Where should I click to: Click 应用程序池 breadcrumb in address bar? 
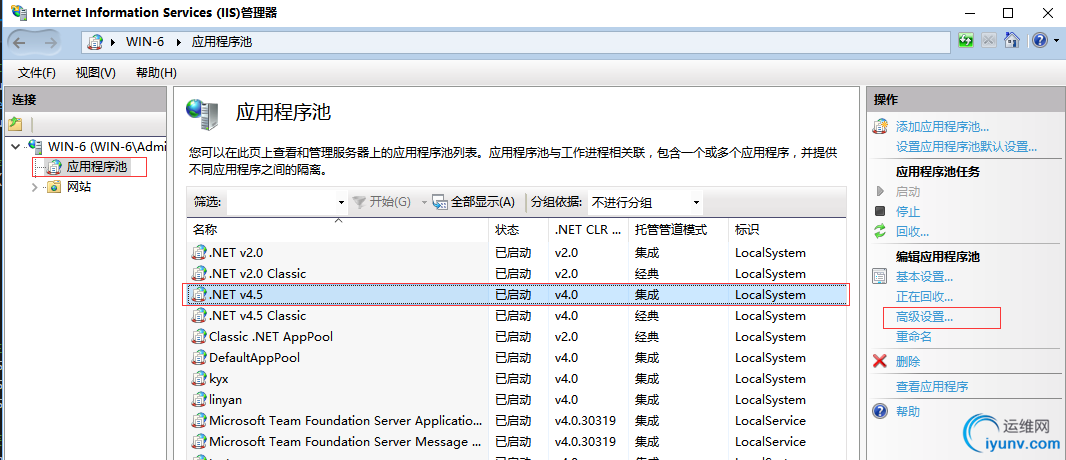pos(222,41)
